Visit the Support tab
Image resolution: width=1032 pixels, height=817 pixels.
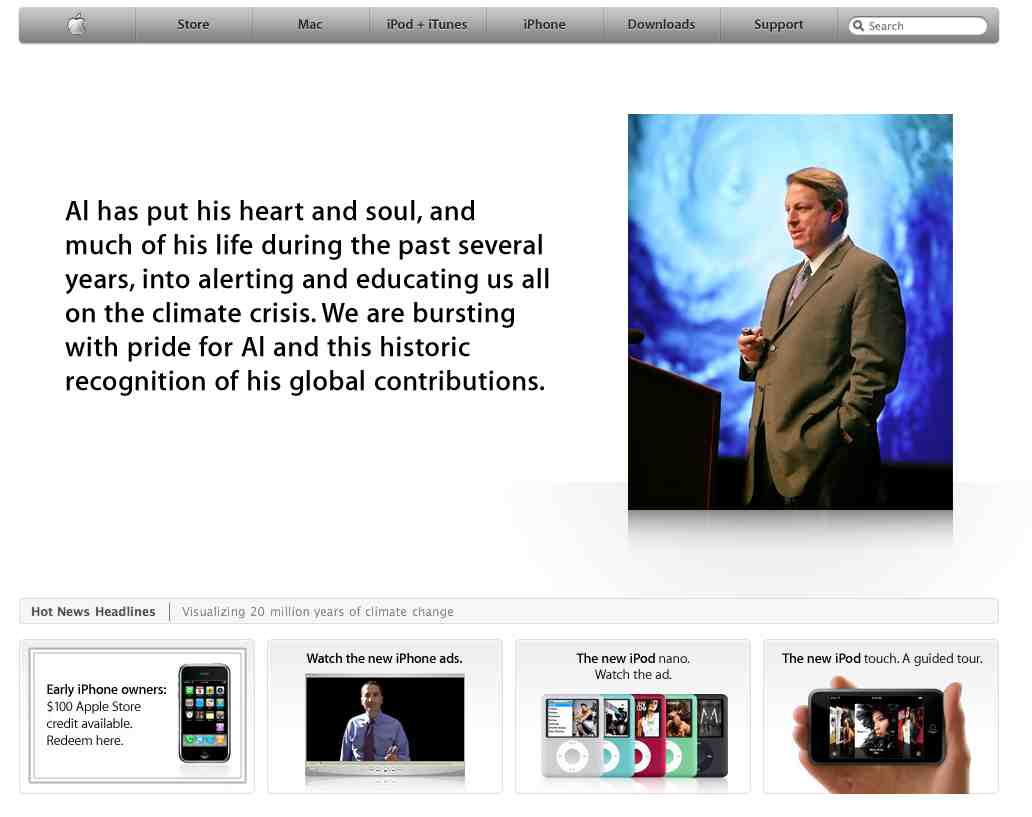[779, 24]
